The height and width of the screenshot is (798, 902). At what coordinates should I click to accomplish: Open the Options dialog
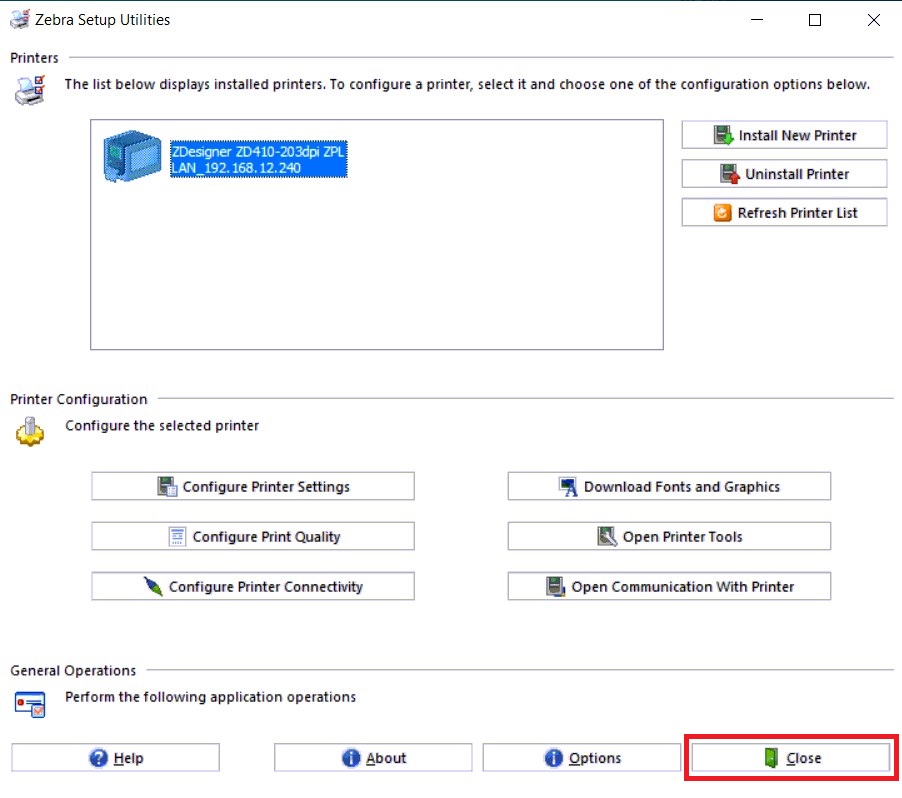(582, 758)
